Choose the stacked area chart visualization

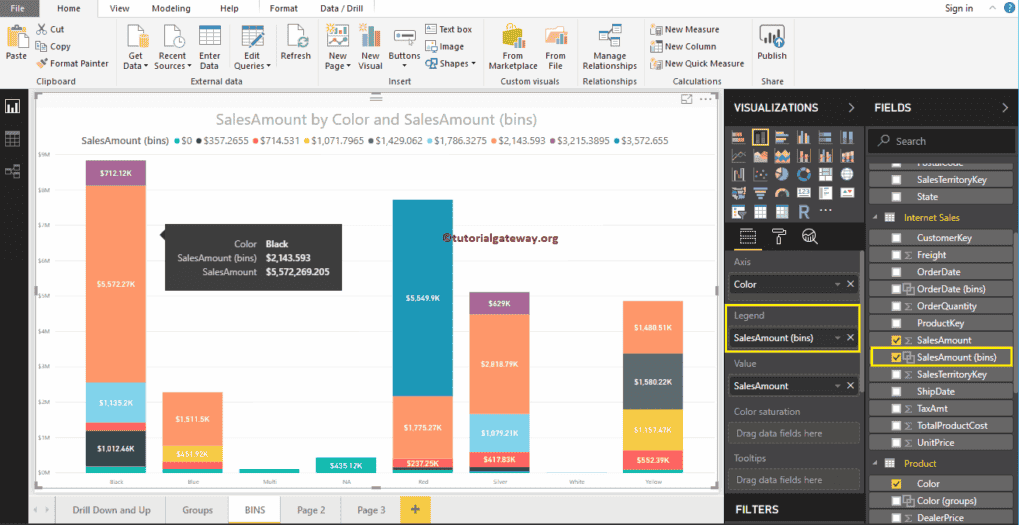(782, 156)
